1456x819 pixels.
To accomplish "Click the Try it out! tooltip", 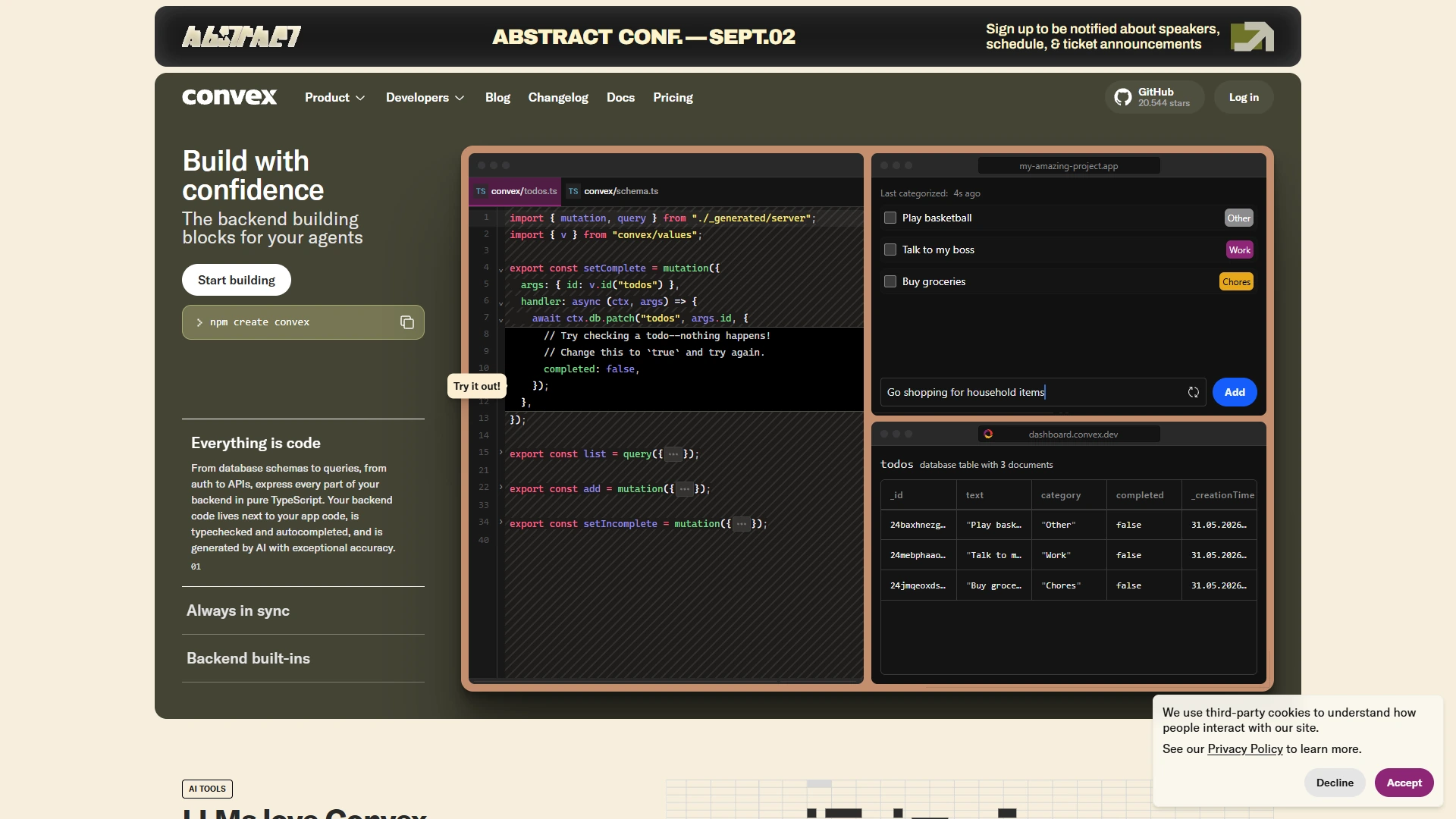I will pos(477,386).
